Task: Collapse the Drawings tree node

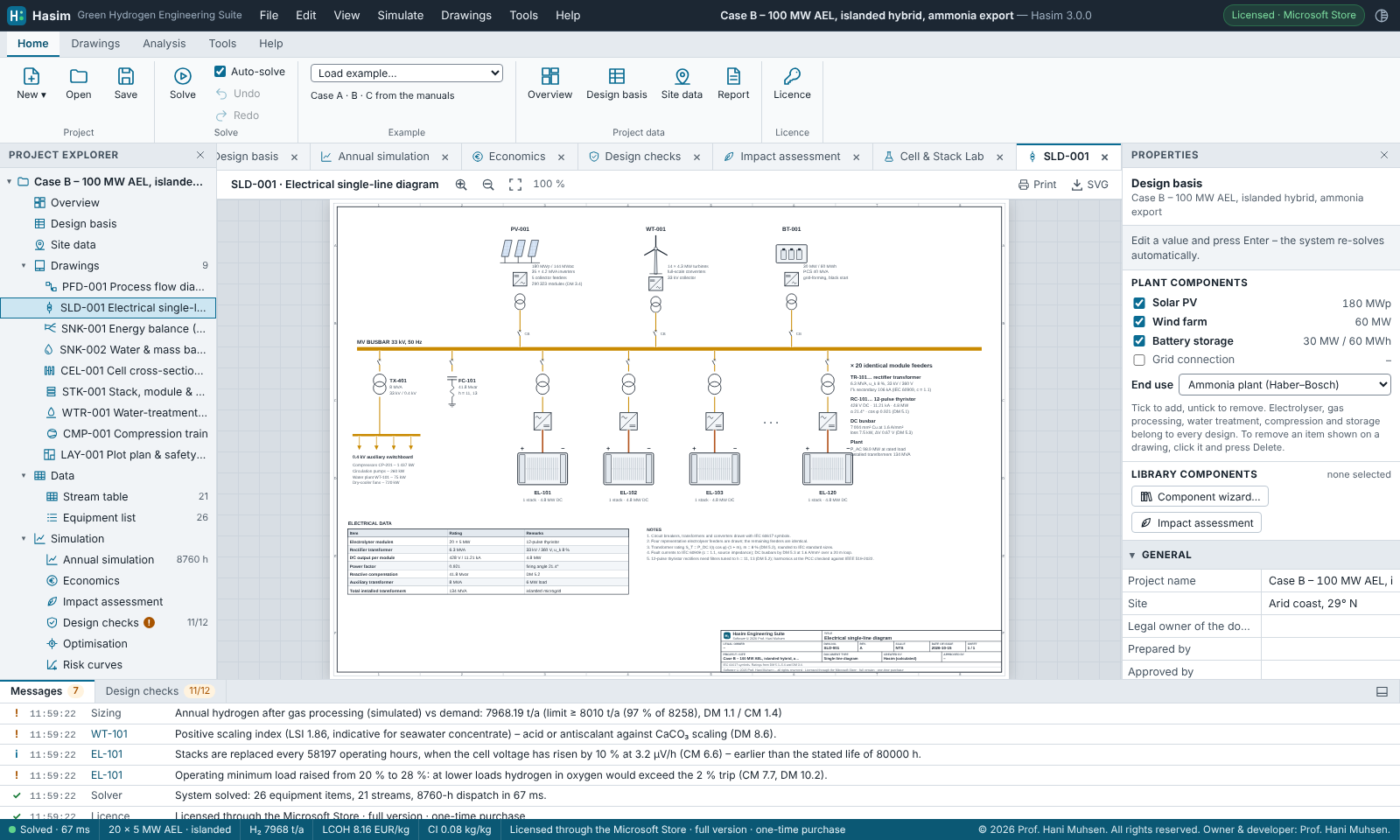Action: (24, 266)
